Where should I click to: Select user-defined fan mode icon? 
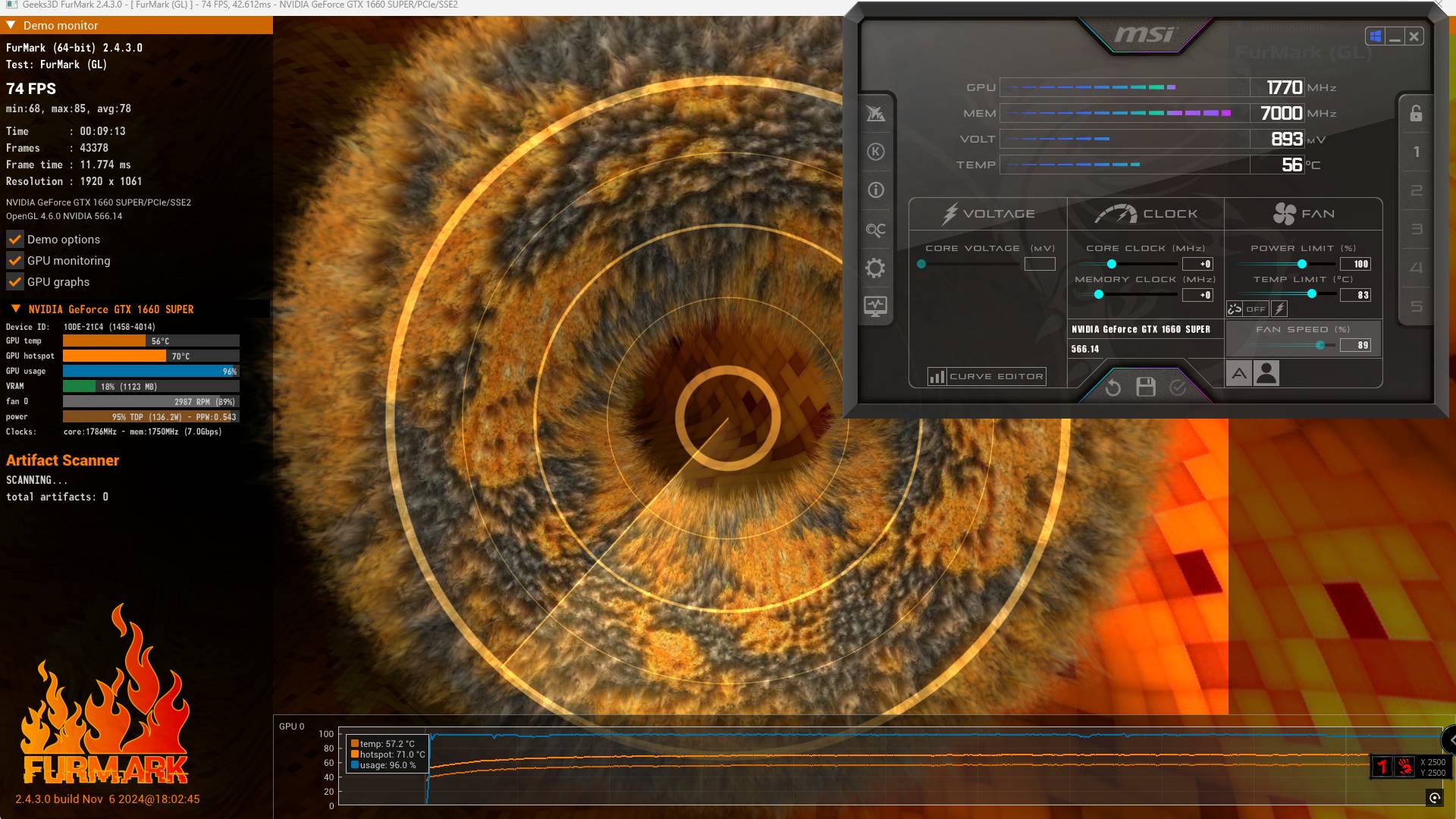click(1266, 373)
